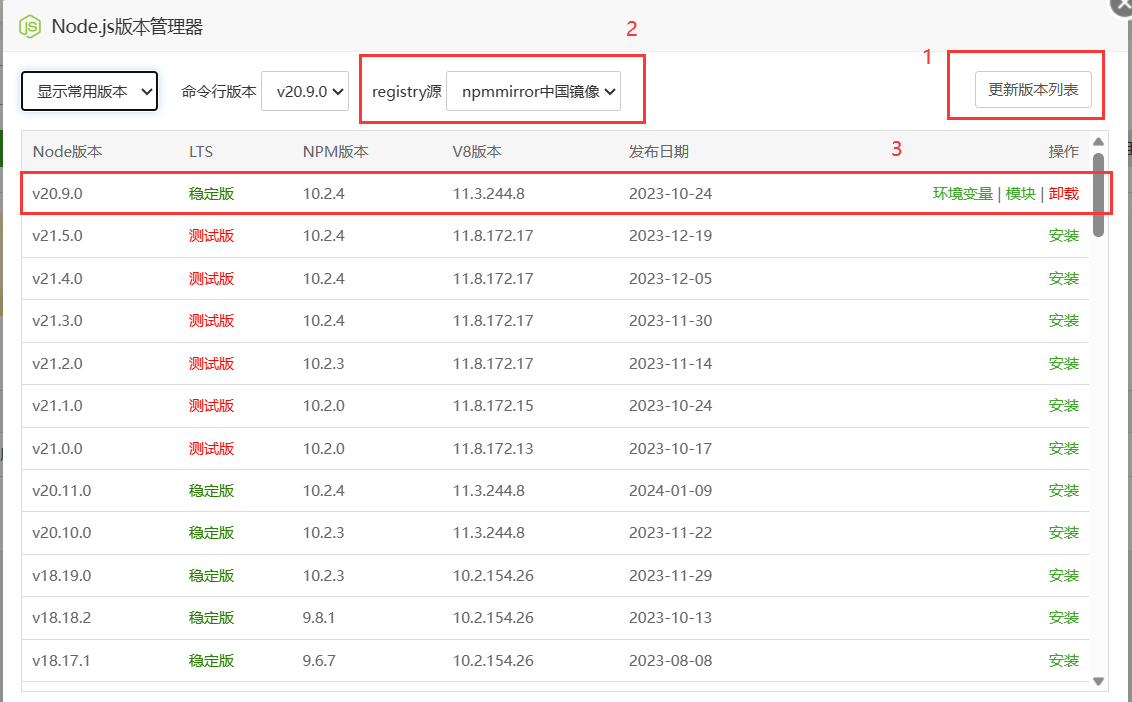Click 安装 for v21.2.0

tap(1064, 363)
